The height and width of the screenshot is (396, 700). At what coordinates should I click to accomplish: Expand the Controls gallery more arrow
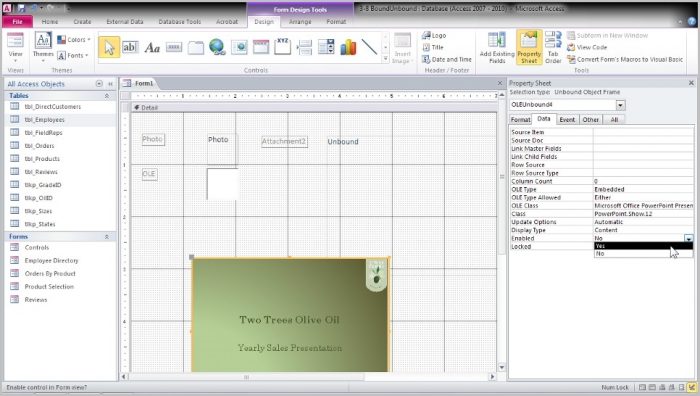click(x=386, y=58)
